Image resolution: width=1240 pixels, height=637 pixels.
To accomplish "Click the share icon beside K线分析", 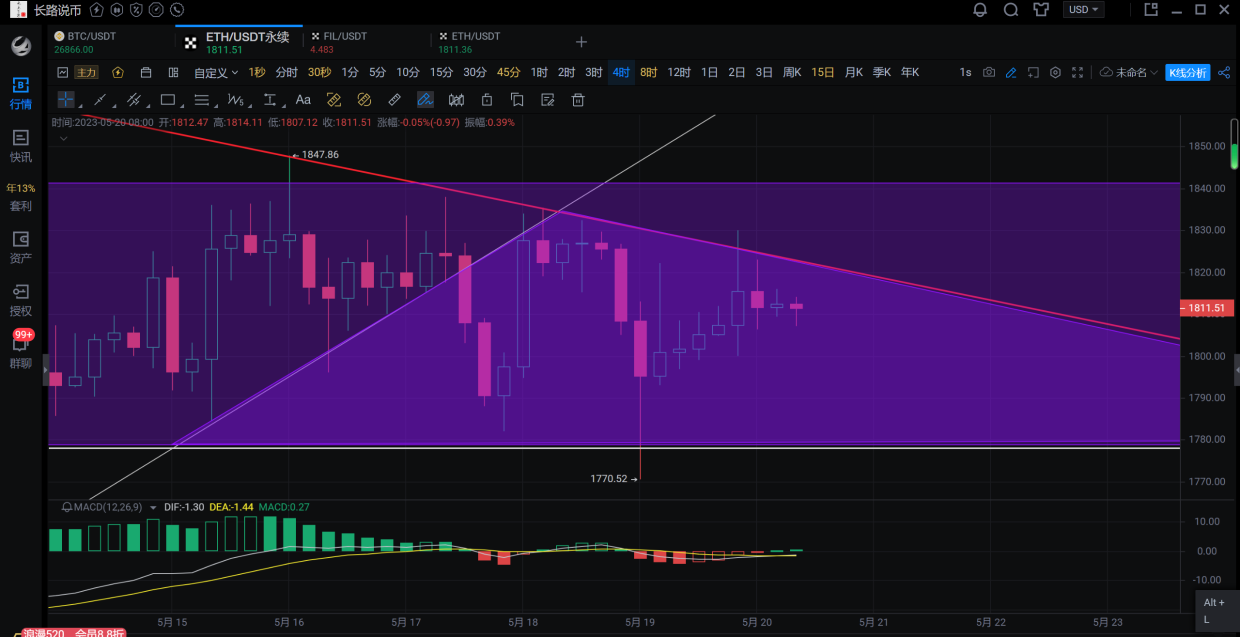I will pyautogui.click(x=1224, y=73).
